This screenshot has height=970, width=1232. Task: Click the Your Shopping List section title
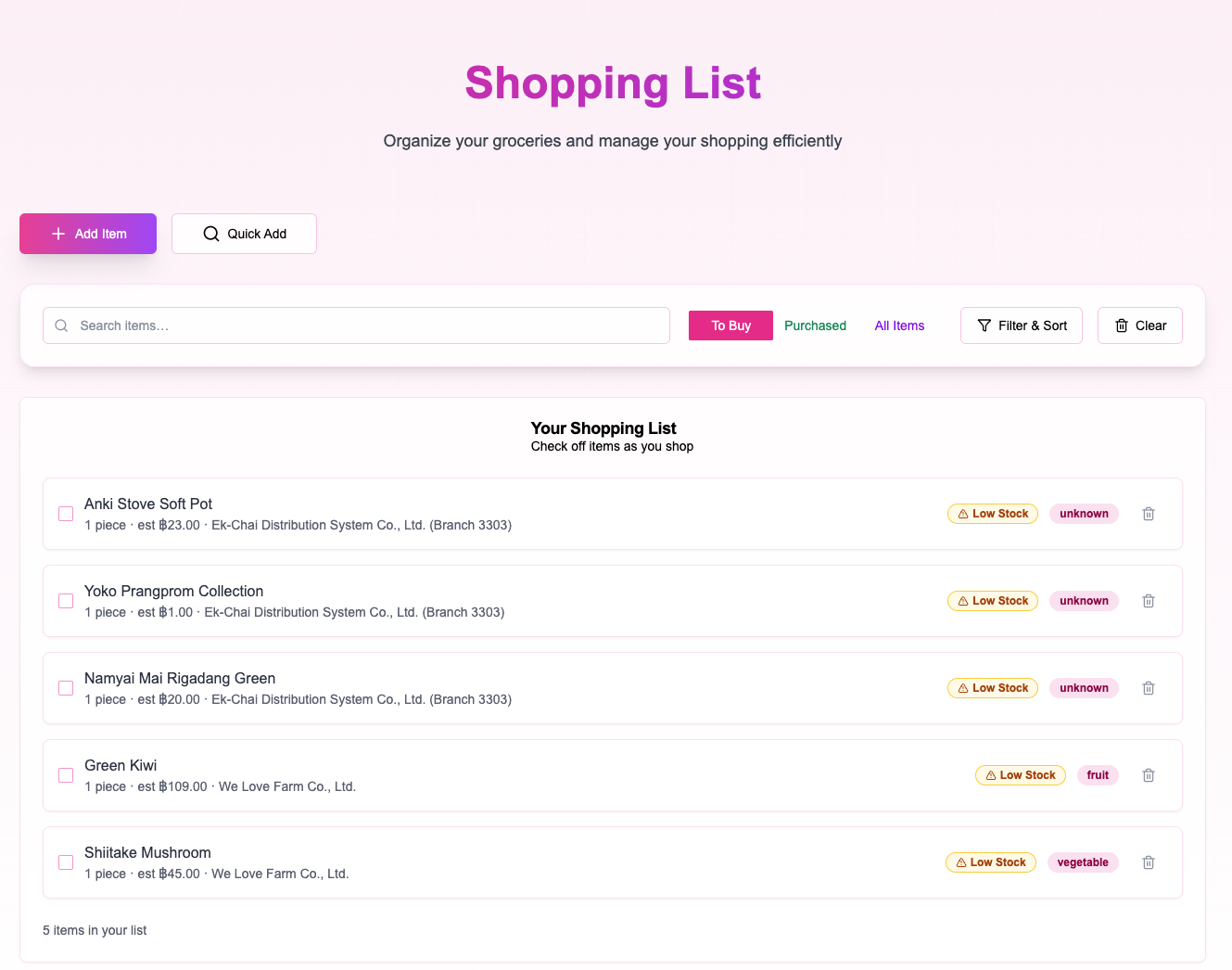pyautogui.click(x=603, y=428)
